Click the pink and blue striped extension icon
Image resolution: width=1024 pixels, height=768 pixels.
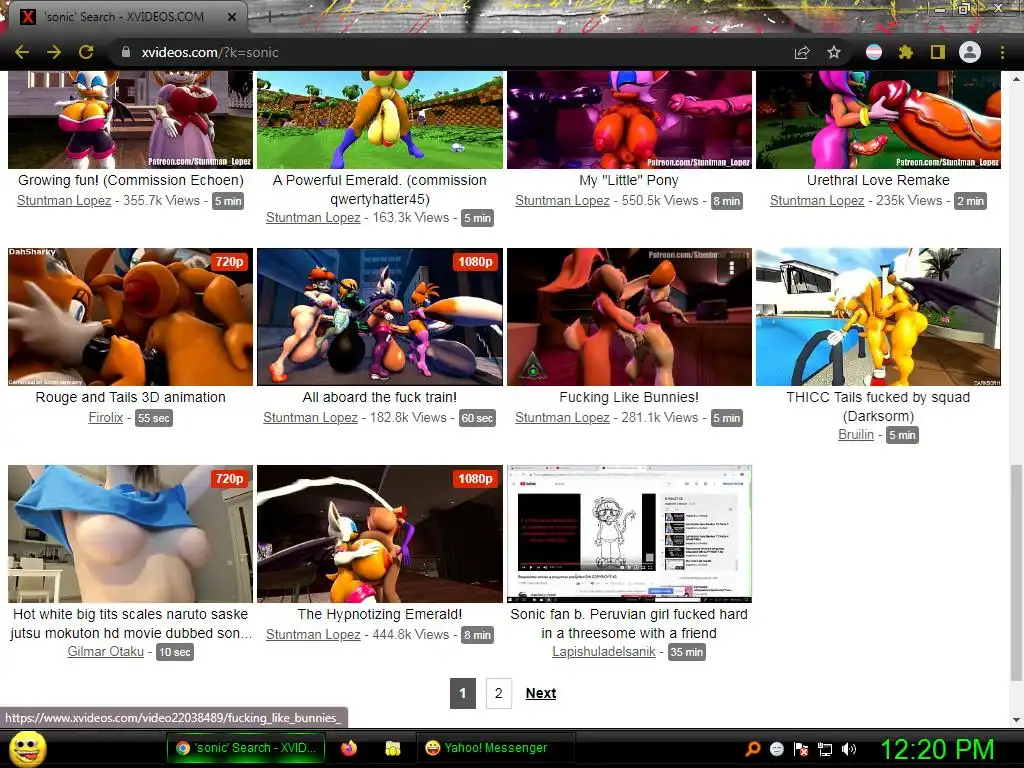pos(874,52)
